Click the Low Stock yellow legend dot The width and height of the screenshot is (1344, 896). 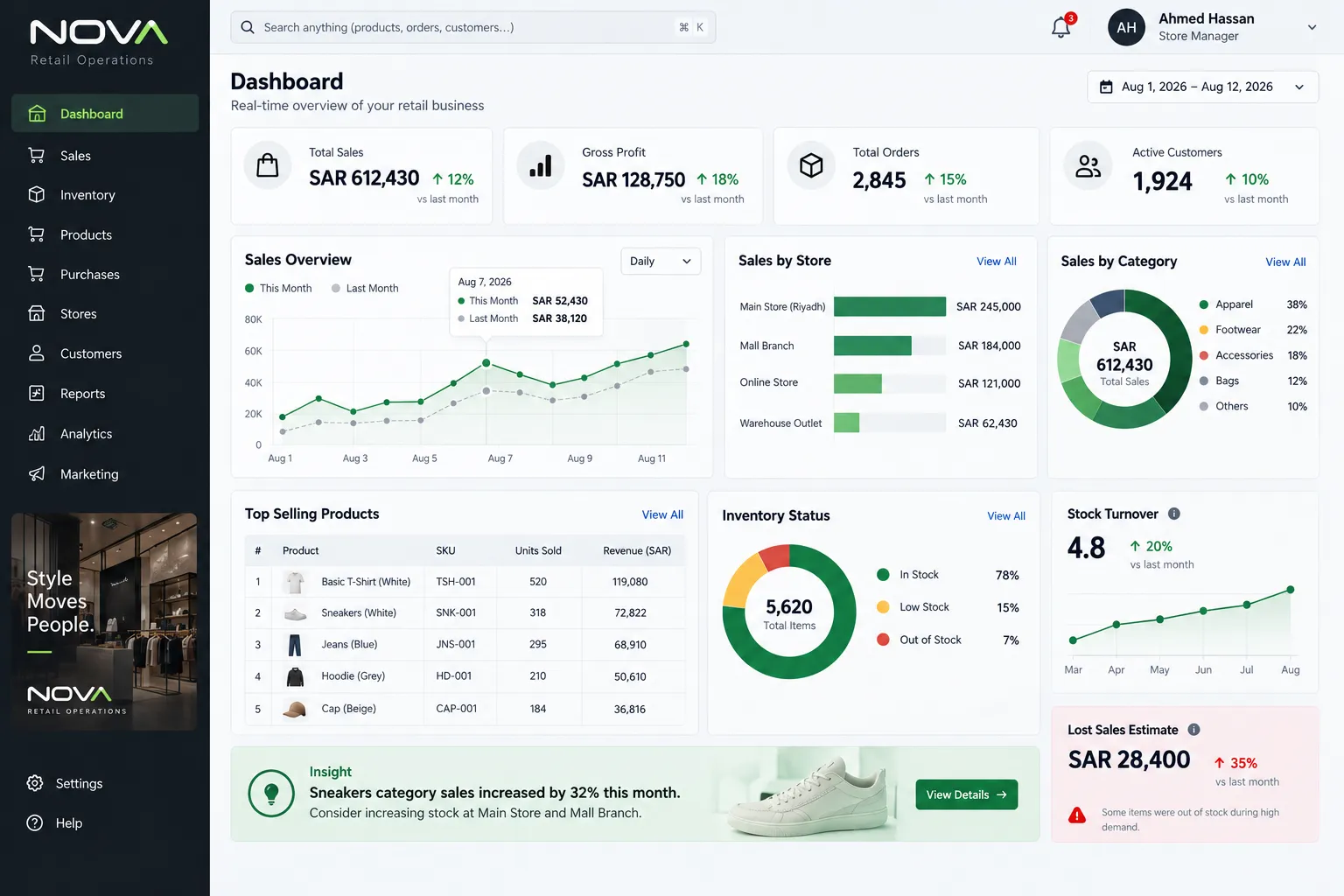883,607
